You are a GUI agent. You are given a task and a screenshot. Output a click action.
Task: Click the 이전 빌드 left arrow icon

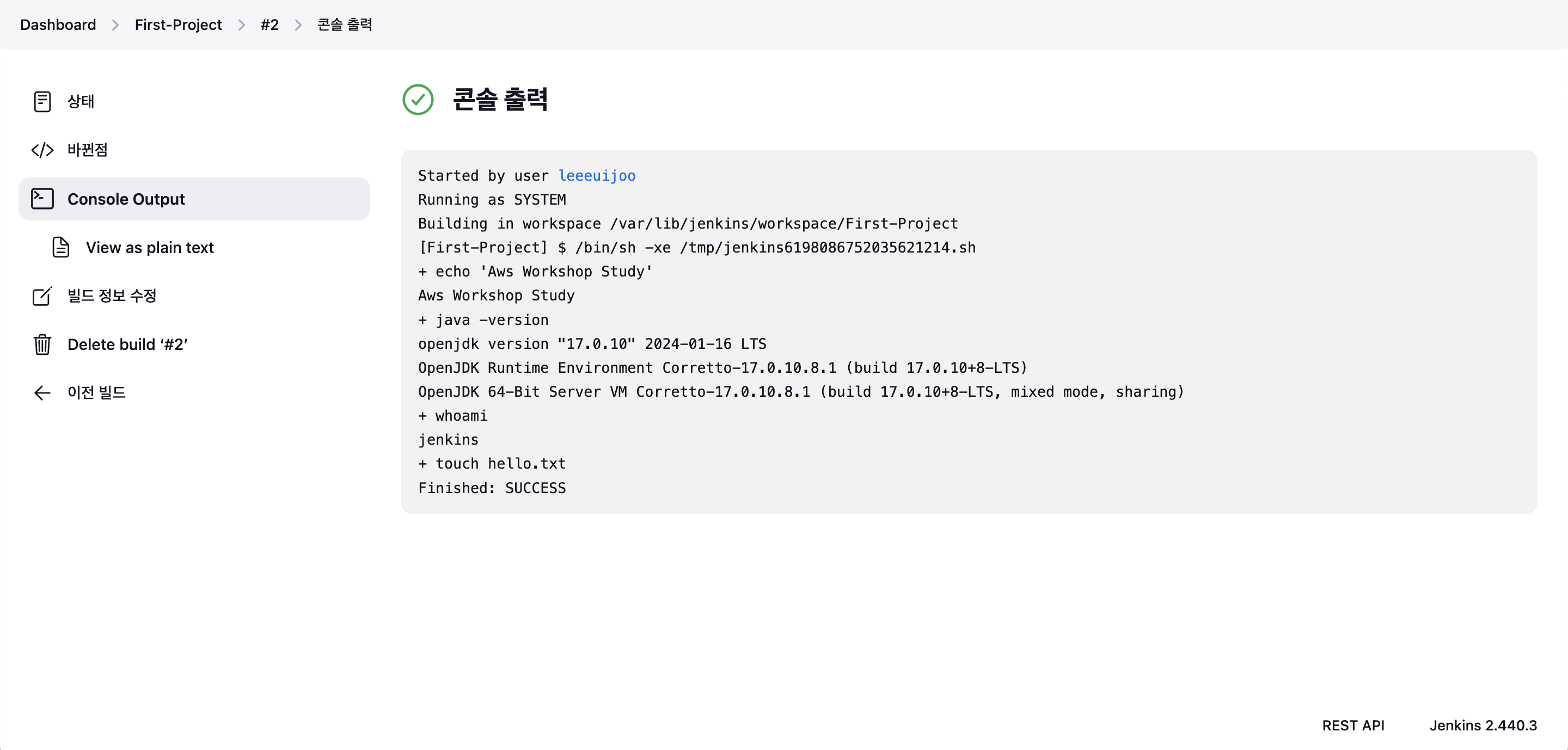(x=42, y=393)
